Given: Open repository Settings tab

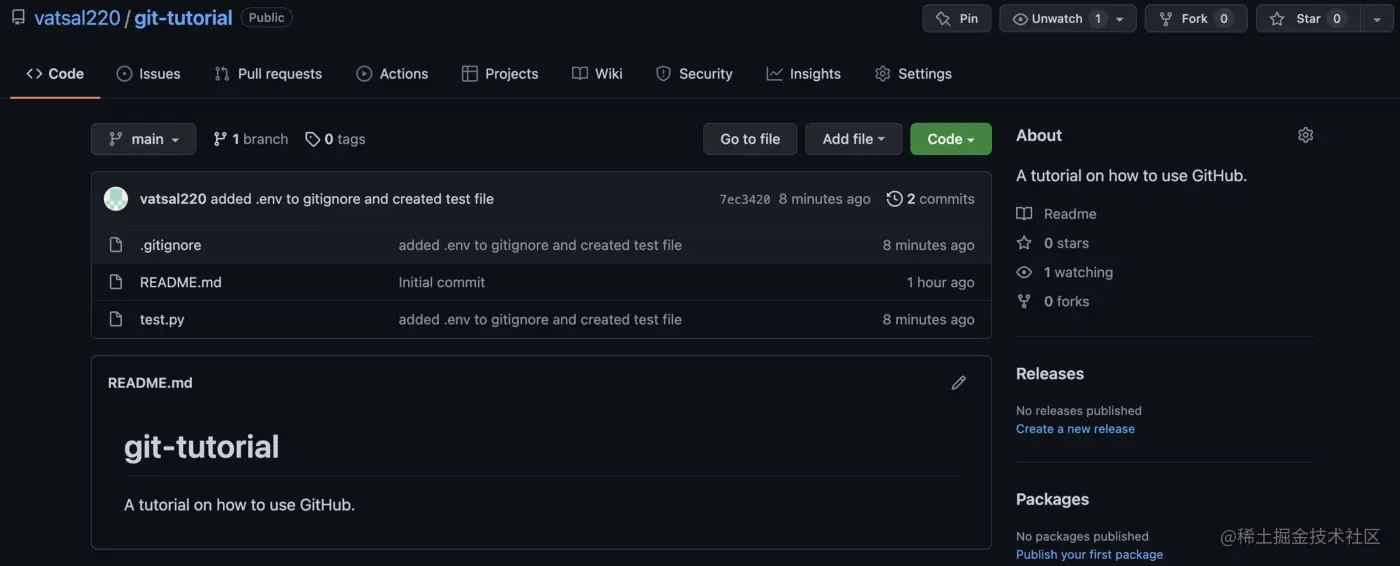Looking at the screenshot, I should (x=913, y=74).
